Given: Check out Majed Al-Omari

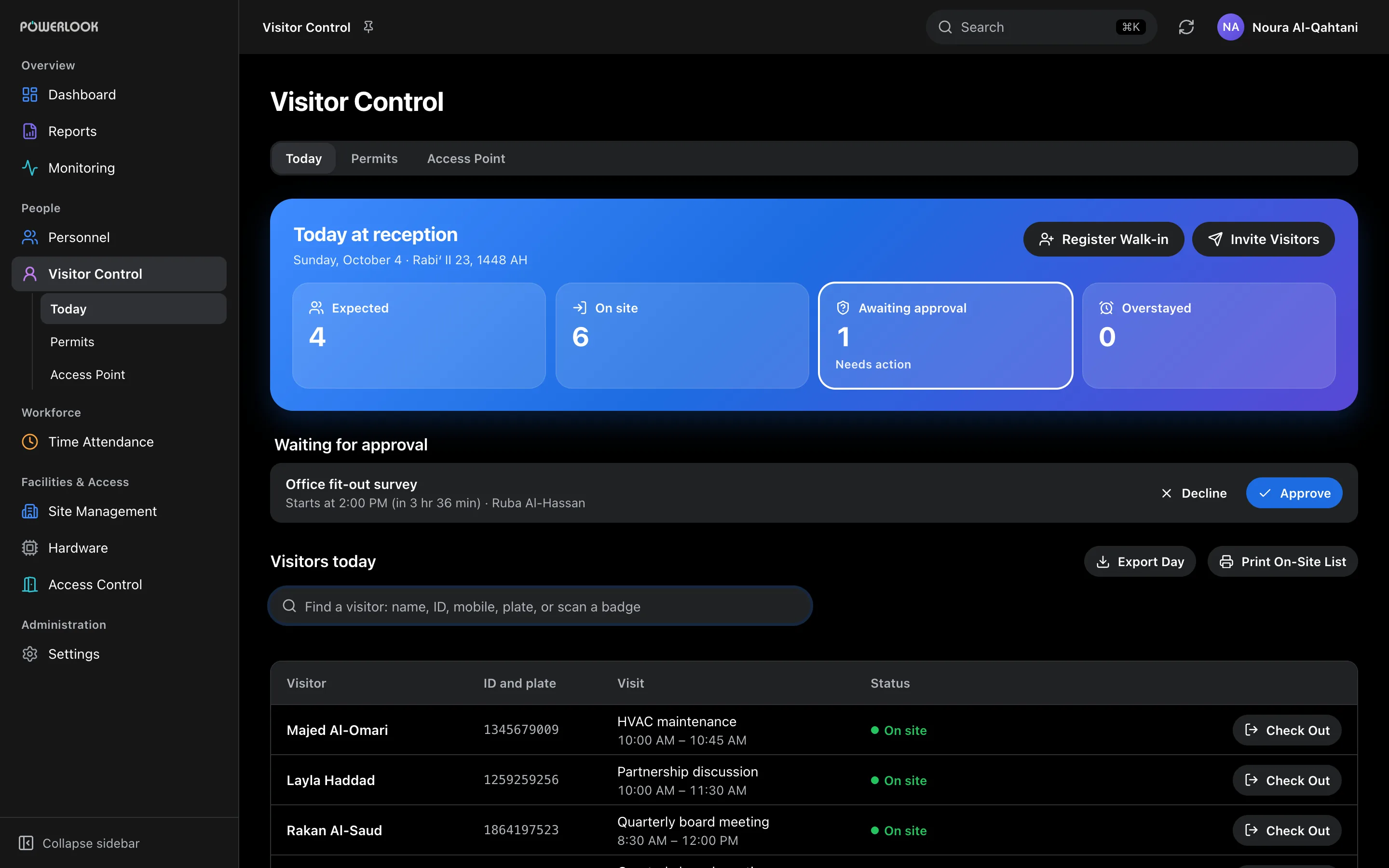Looking at the screenshot, I should [x=1286, y=730].
